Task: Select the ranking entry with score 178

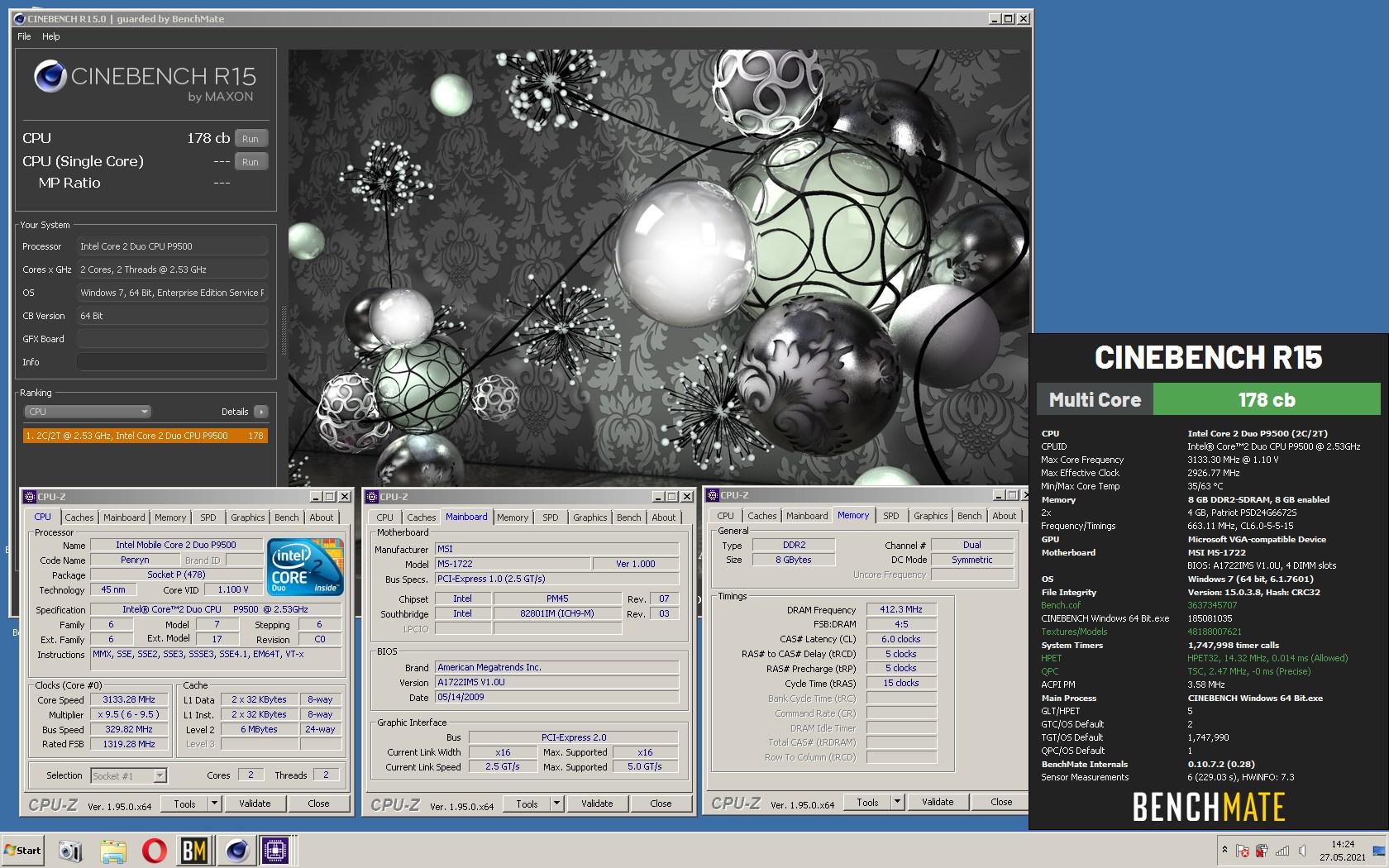Action: point(146,436)
